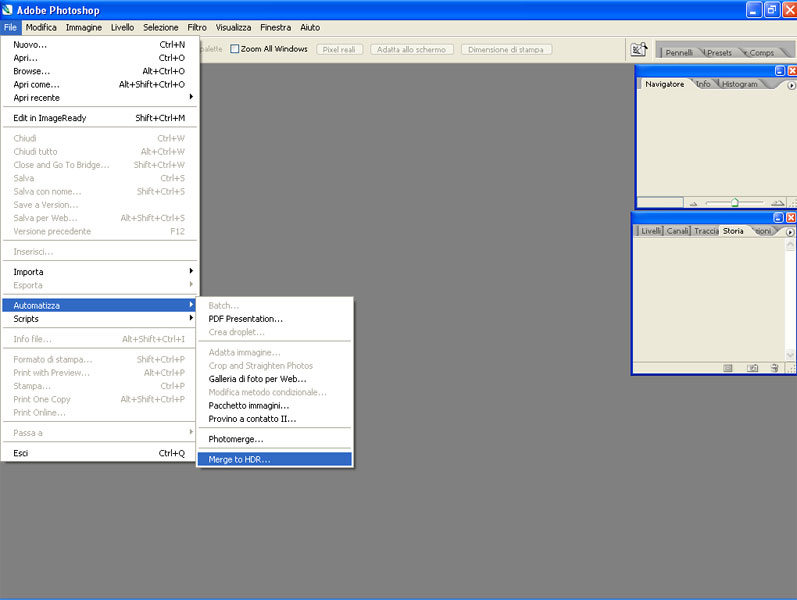The width and height of the screenshot is (797, 600).
Task: Choose Edit in ImageReady
Action: pyautogui.click(x=99, y=118)
